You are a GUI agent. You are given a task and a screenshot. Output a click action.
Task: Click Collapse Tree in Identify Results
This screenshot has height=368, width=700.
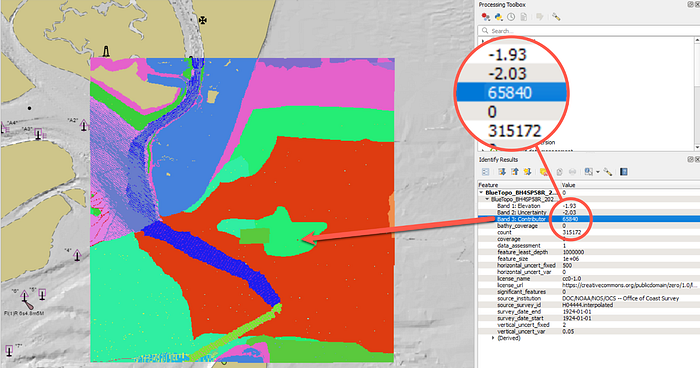pyautogui.click(x=515, y=172)
